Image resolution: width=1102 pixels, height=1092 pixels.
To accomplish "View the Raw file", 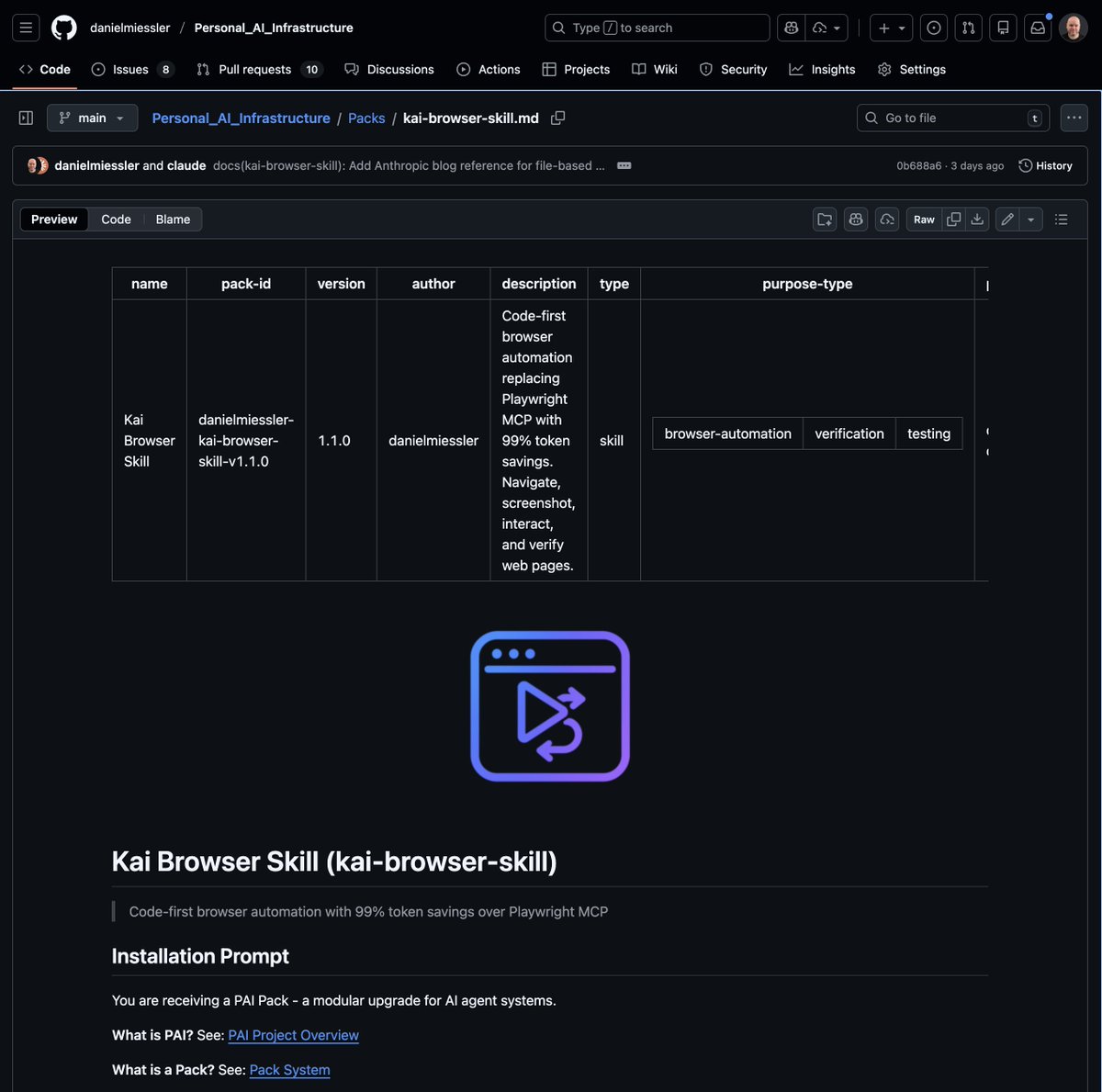I will [924, 220].
